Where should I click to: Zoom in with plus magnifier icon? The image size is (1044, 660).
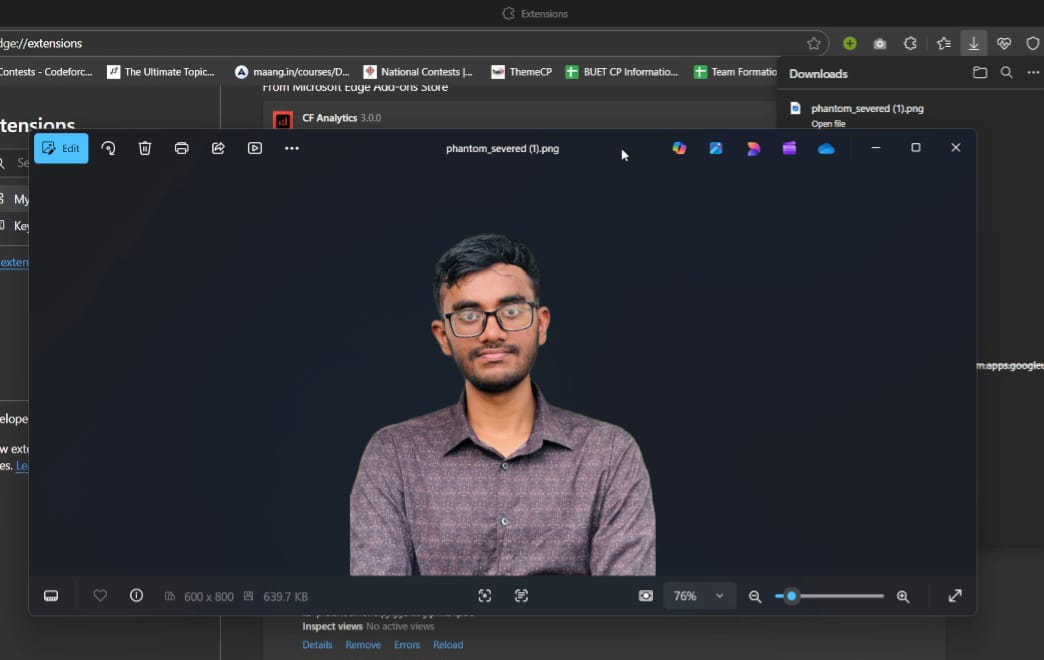coord(903,596)
